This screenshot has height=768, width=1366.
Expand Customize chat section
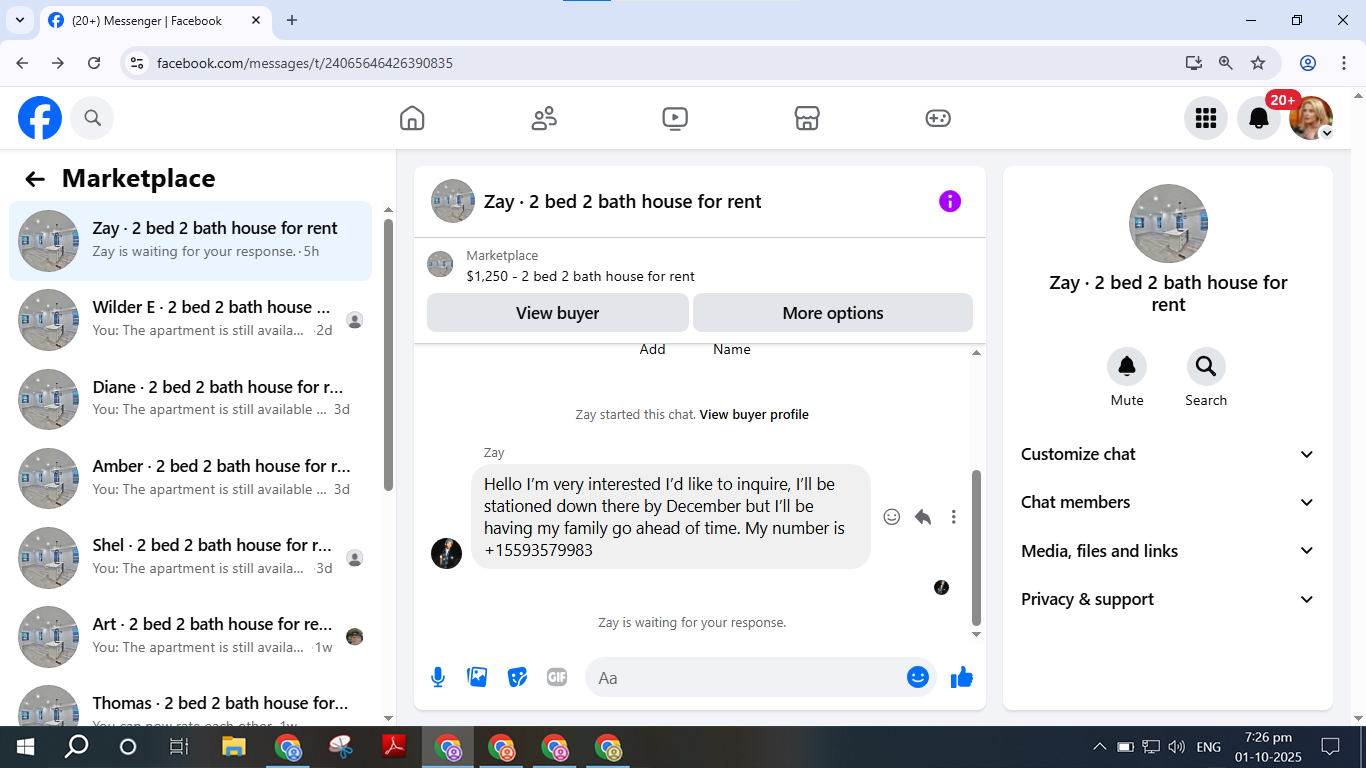[x=1168, y=454]
